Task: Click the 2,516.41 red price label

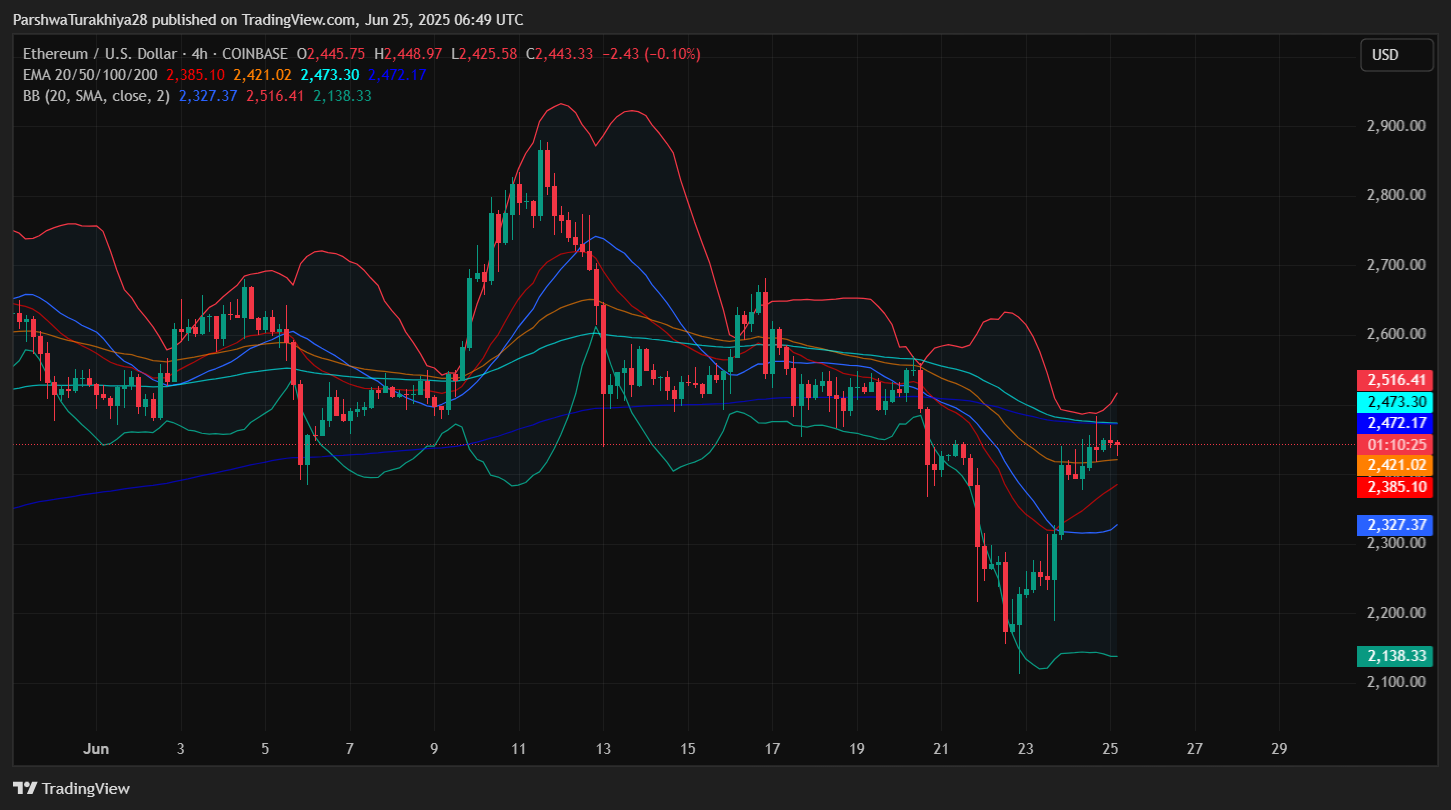Action: (x=1395, y=380)
